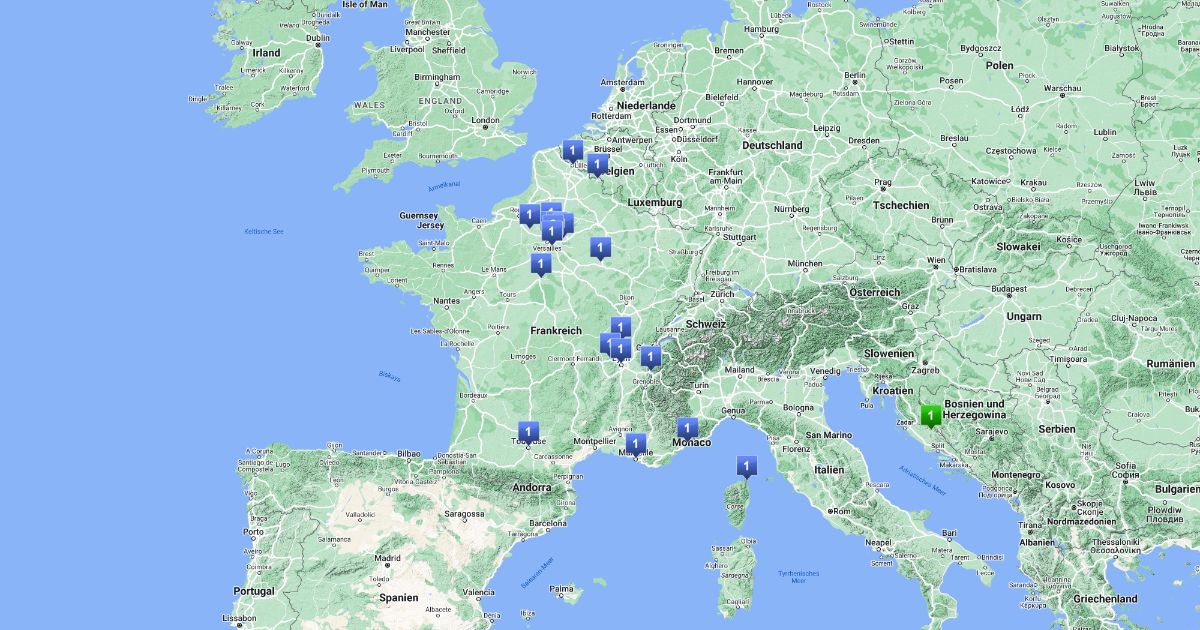Select the marker beside the Monaco label
Screen dimensions: 1200x630
point(686,429)
